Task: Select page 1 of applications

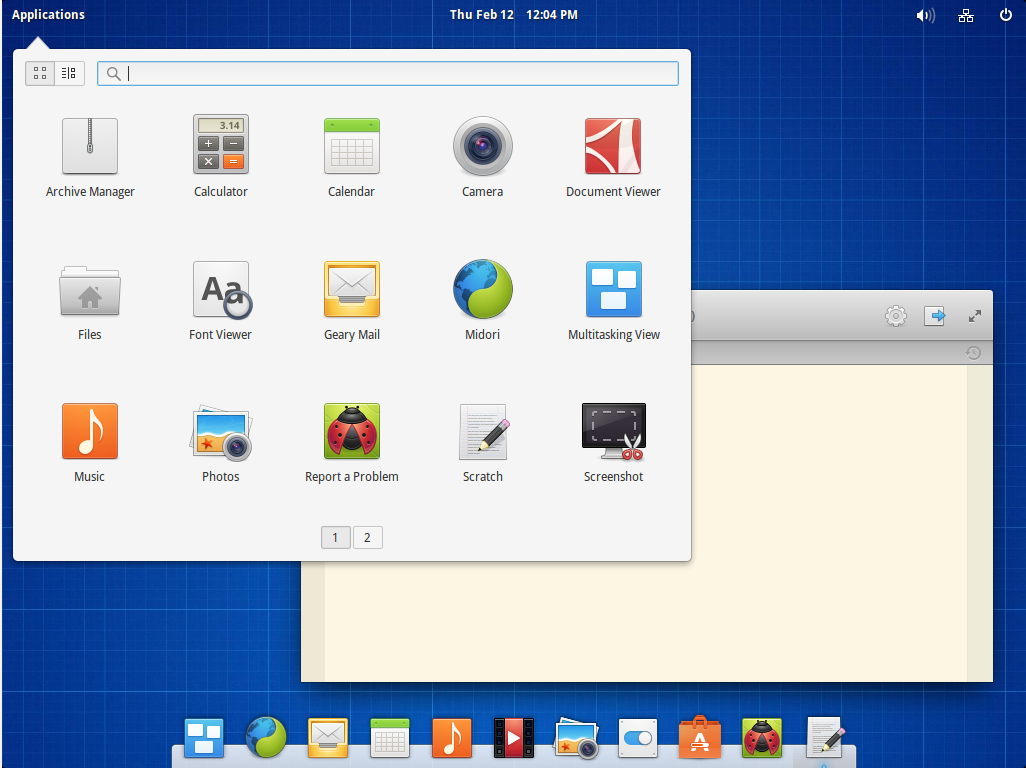Action: click(x=335, y=538)
